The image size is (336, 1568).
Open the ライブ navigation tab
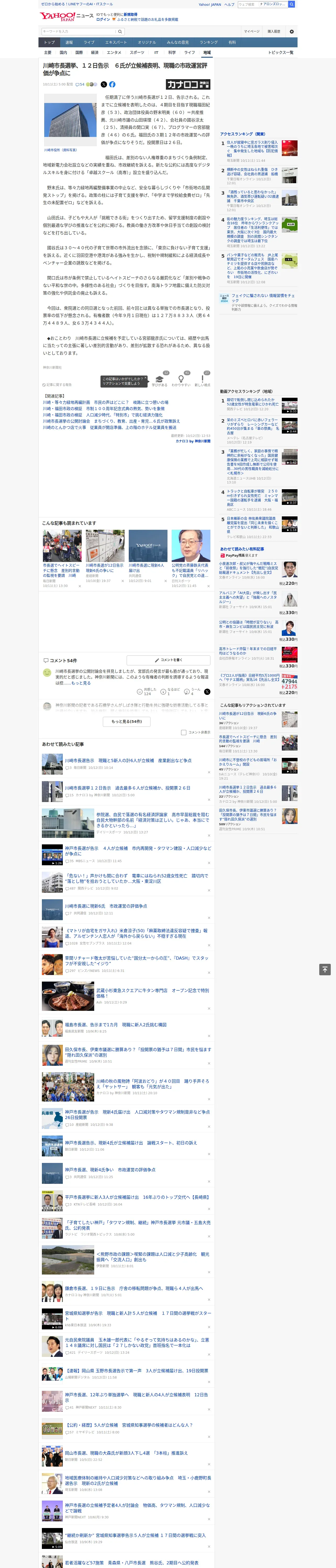89,43
